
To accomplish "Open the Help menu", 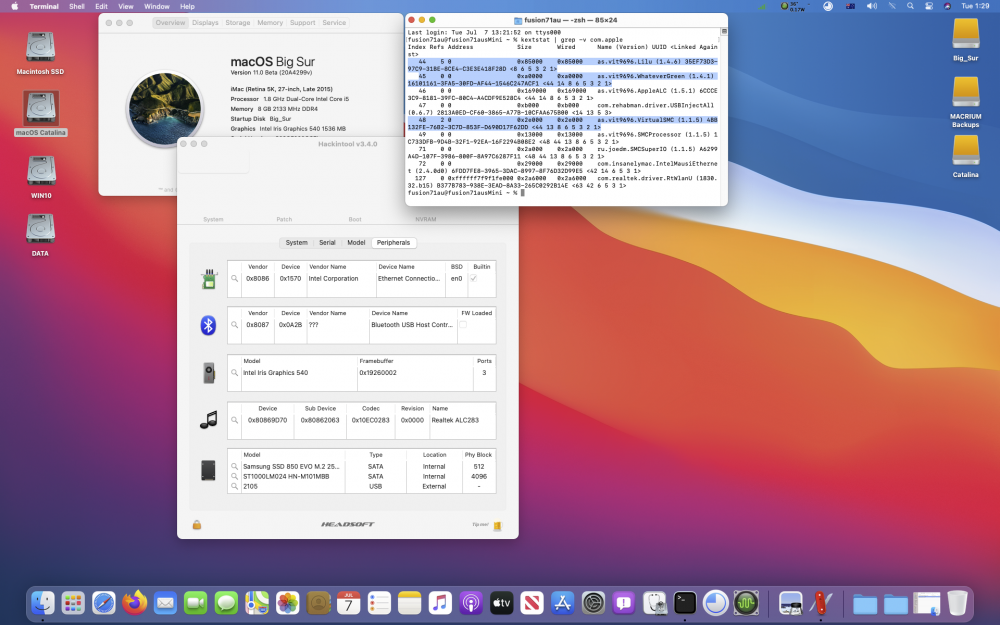I will (x=187, y=6).
